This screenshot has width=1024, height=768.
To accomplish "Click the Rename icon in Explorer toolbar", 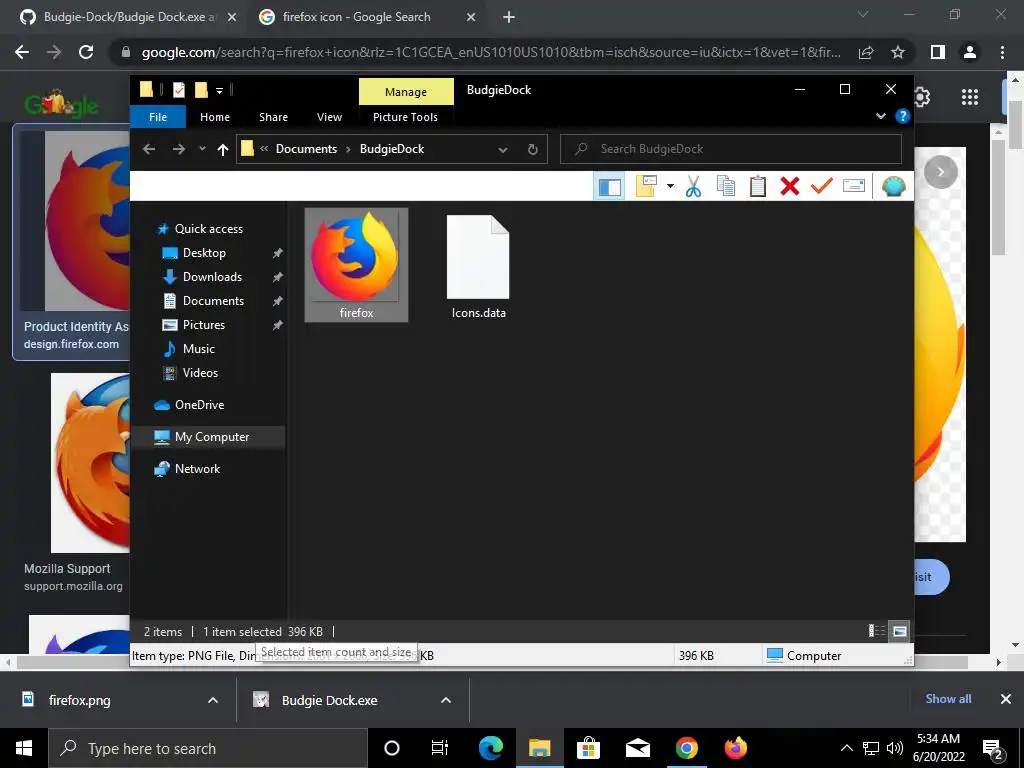I will (854, 186).
